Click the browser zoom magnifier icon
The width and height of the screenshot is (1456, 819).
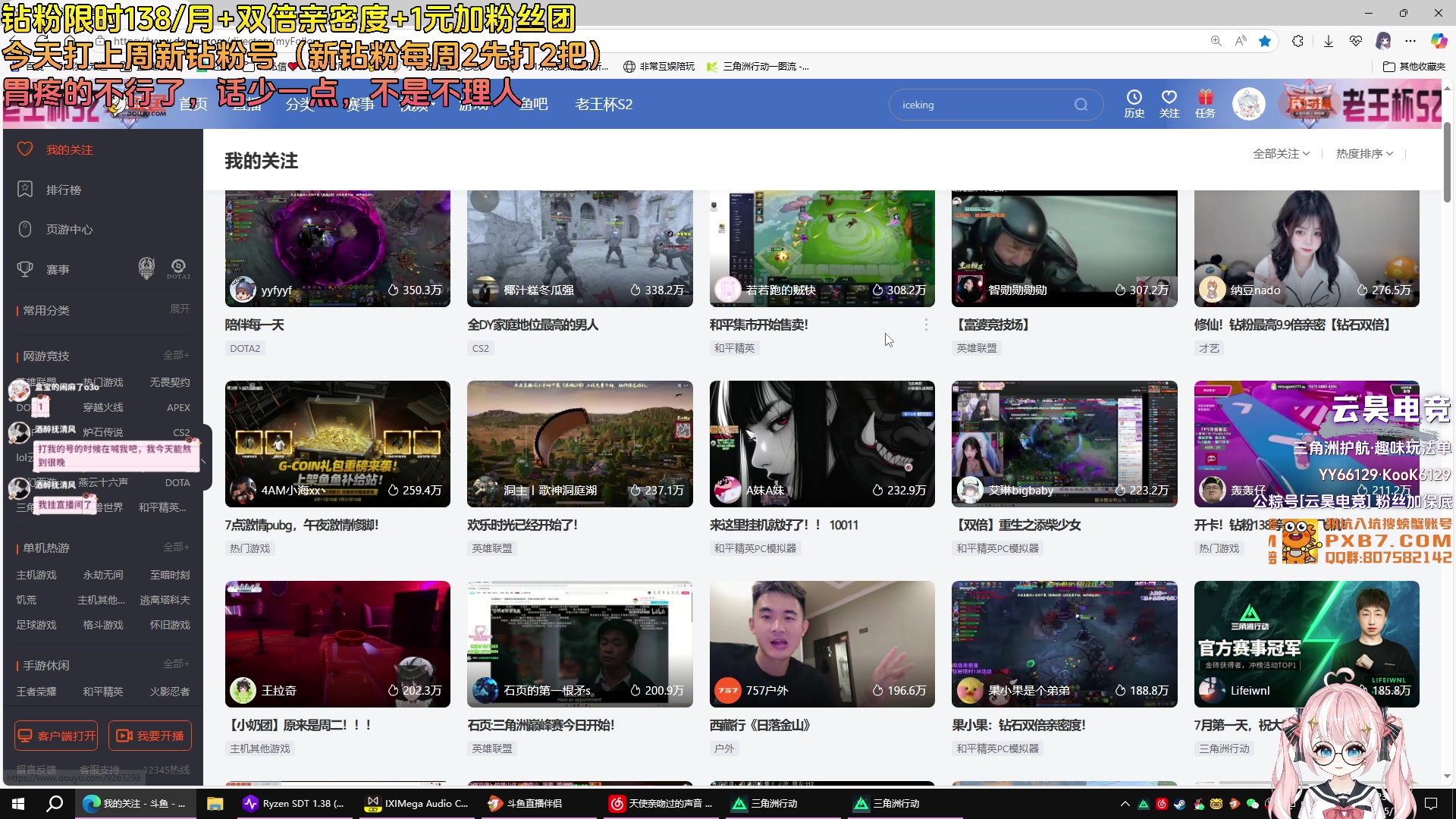(x=1216, y=41)
